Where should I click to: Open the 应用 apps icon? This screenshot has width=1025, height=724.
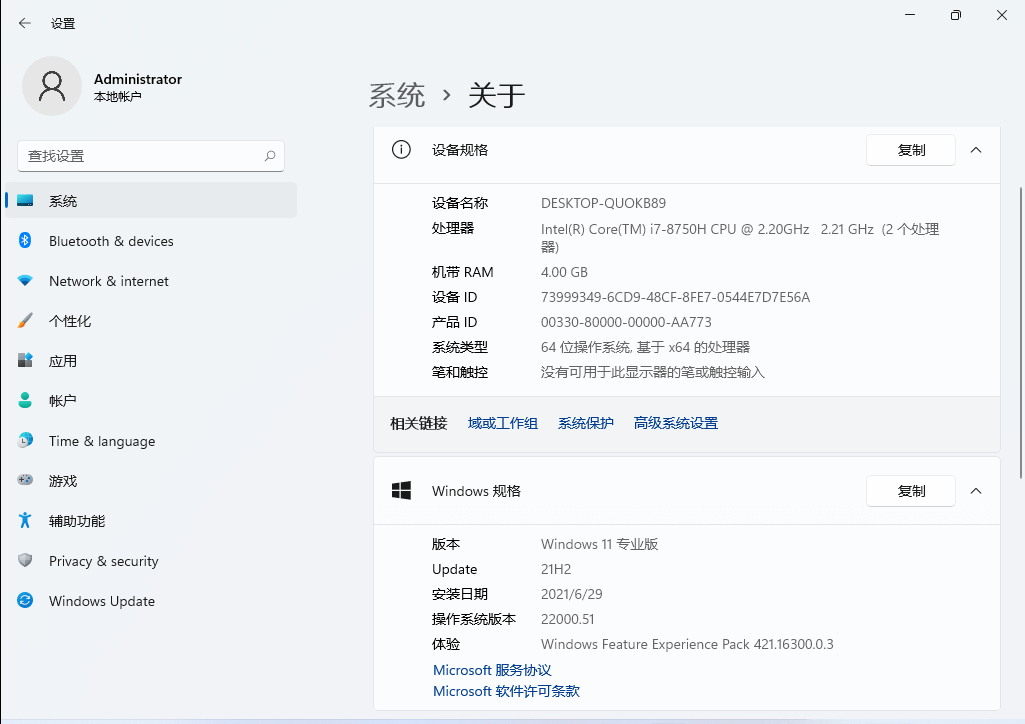pos(25,361)
